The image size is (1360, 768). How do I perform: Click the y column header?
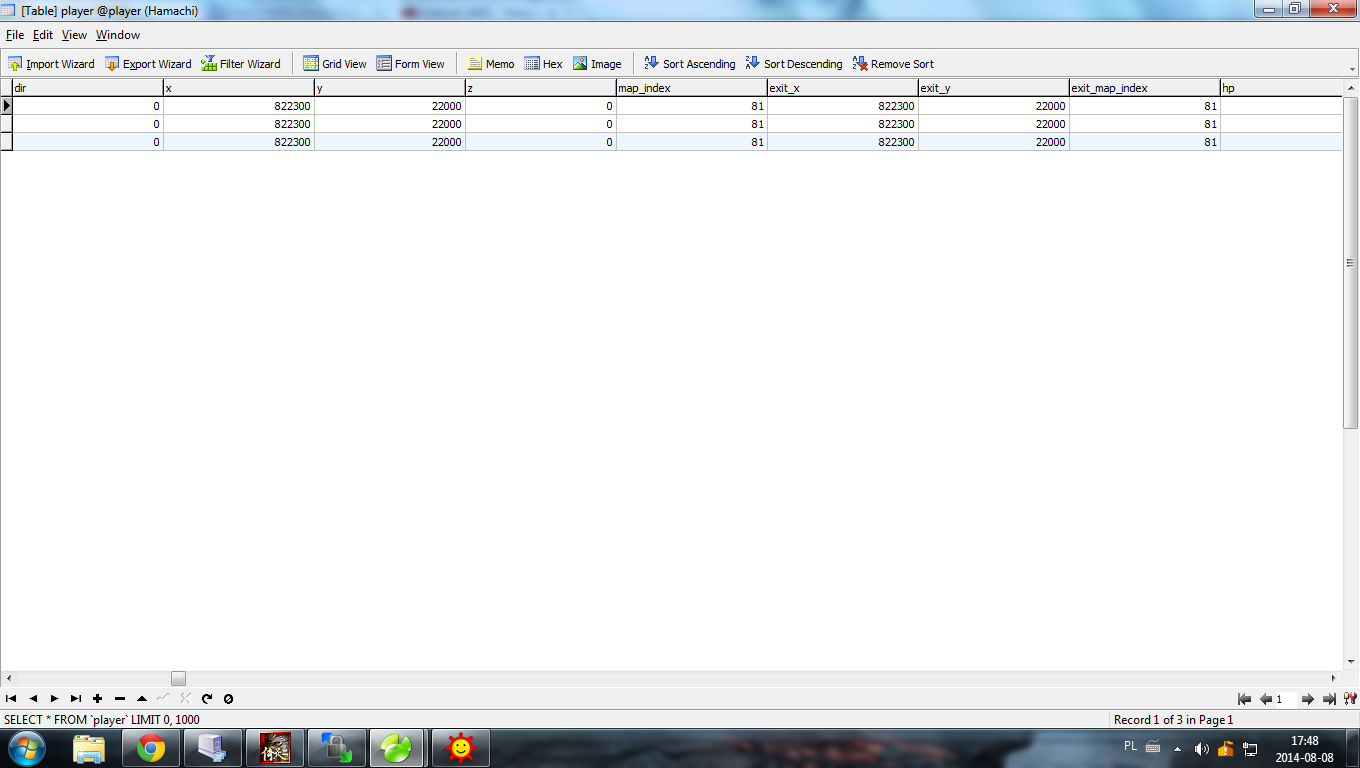(389, 88)
